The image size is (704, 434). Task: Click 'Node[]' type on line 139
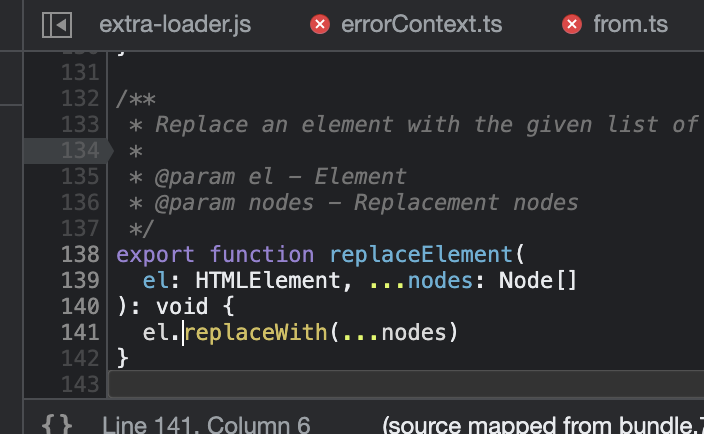pyautogui.click(x=538, y=281)
